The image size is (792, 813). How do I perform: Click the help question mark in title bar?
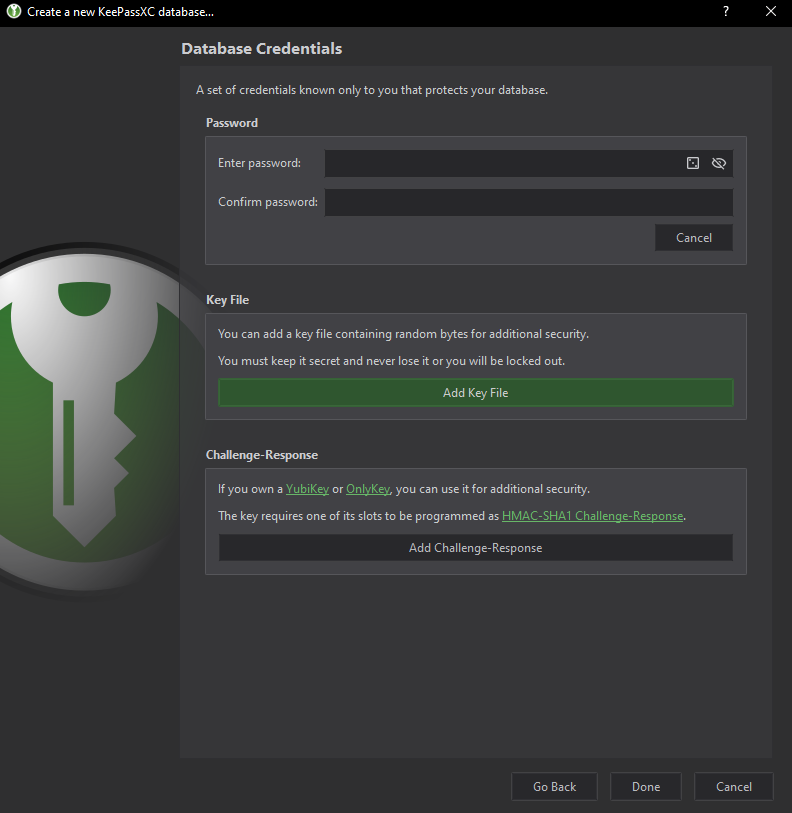coord(726,11)
